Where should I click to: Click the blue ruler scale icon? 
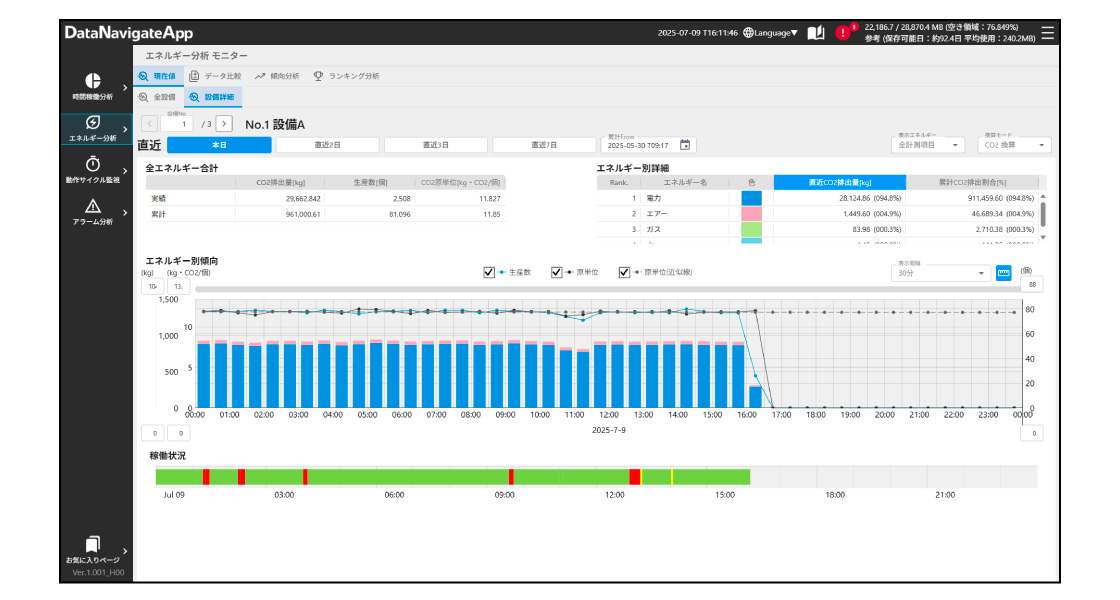pos(1004,273)
